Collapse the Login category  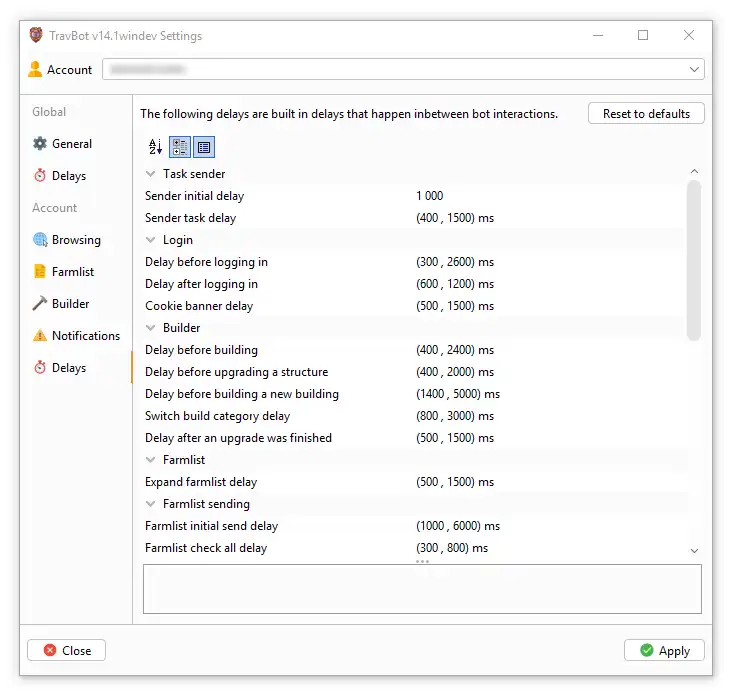tap(150, 240)
